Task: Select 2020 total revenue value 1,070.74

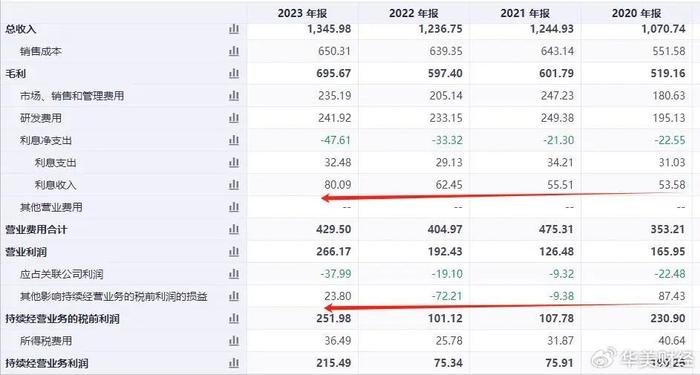Action: point(663,29)
